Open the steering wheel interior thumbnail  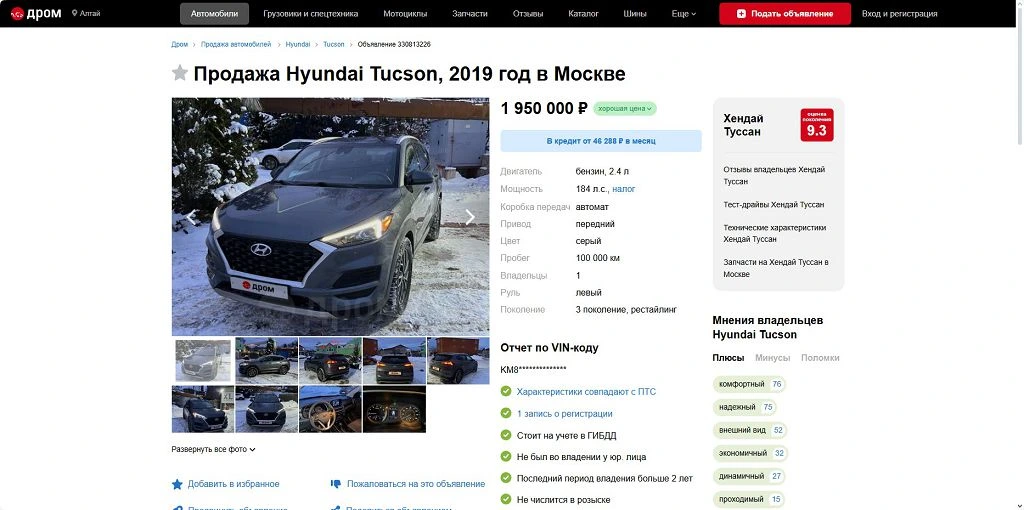[330, 409]
